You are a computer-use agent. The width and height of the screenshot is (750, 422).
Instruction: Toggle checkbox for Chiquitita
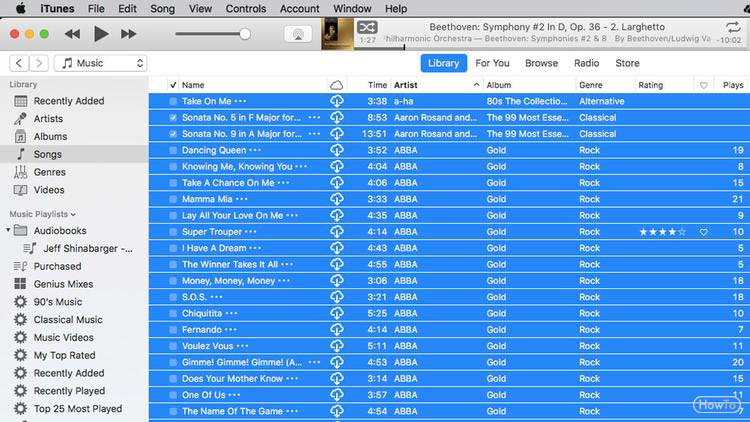click(x=173, y=313)
